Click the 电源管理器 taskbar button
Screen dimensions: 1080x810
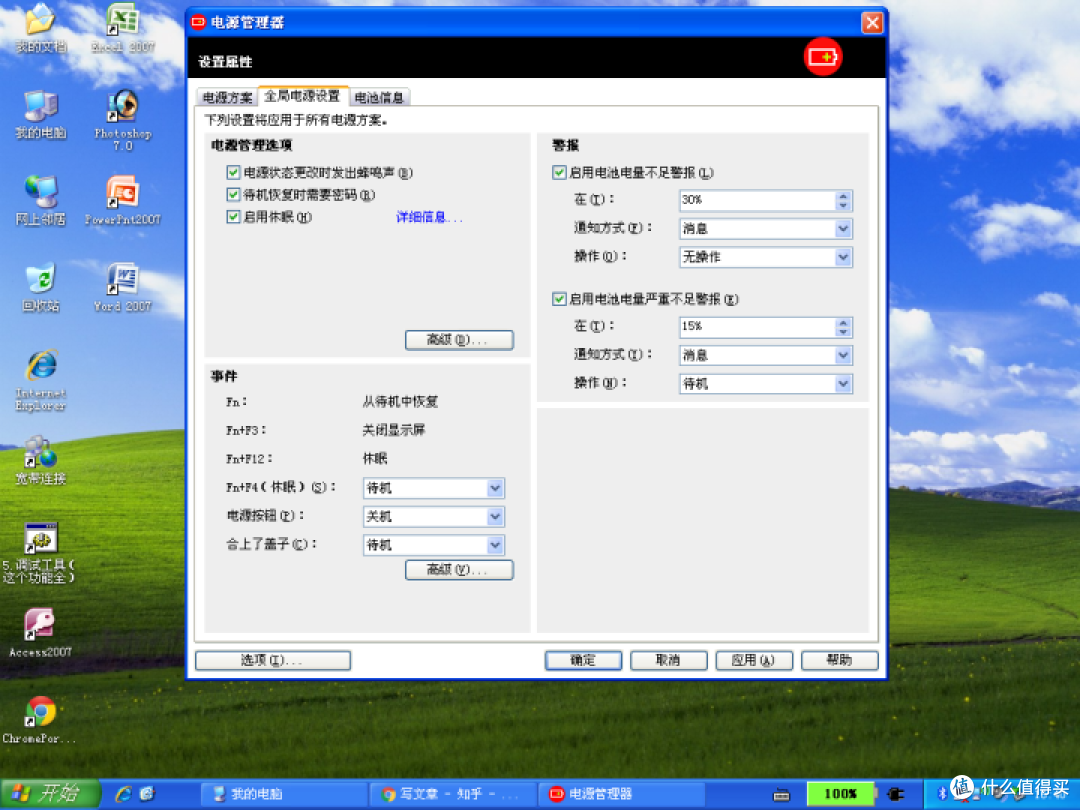pos(621,793)
